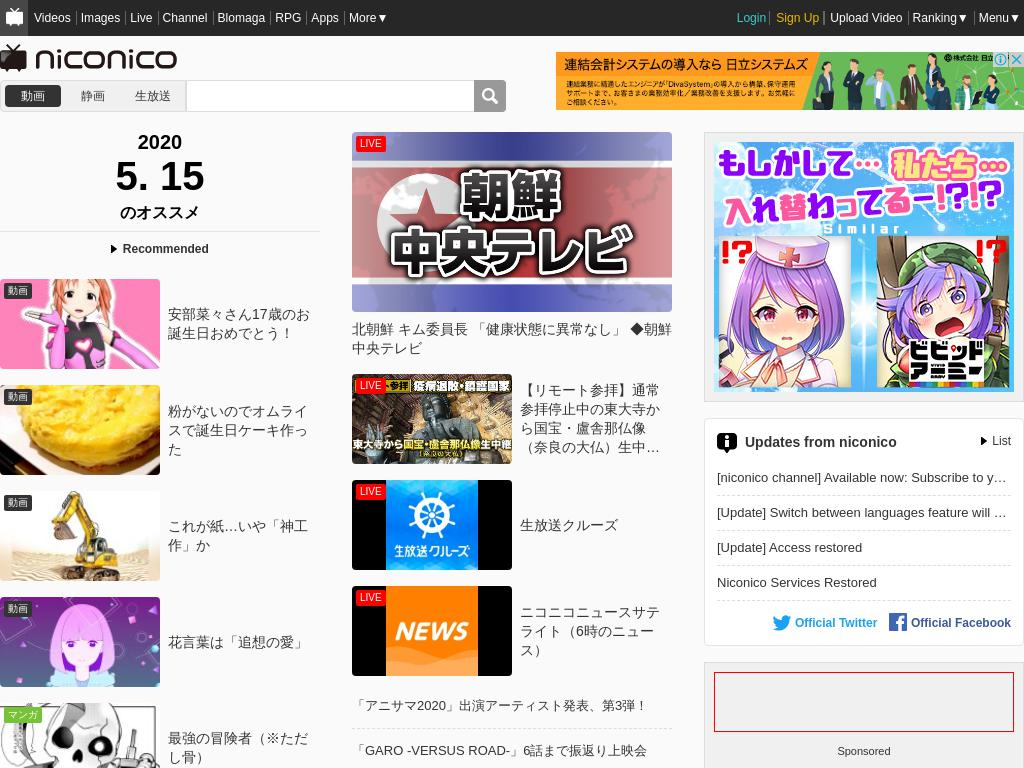Open 「アニサマ2020」出演アーティスト発表 news link
This screenshot has width=1024, height=768.
[x=501, y=706]
